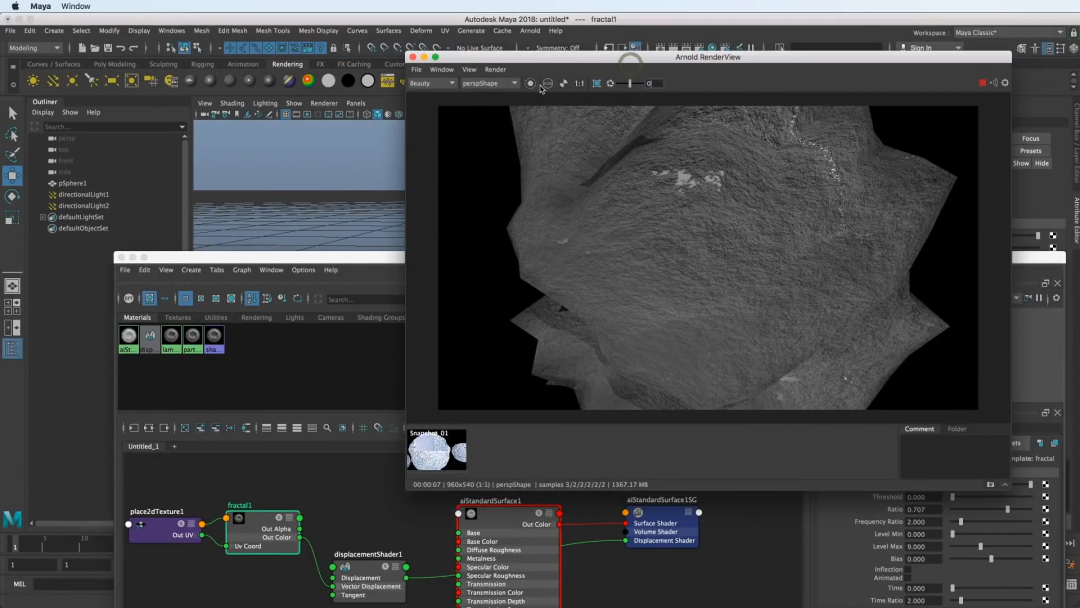Open the Render menu in Arnold RenderView
This screenshot has height=608, width=1080.
[495, 69]
